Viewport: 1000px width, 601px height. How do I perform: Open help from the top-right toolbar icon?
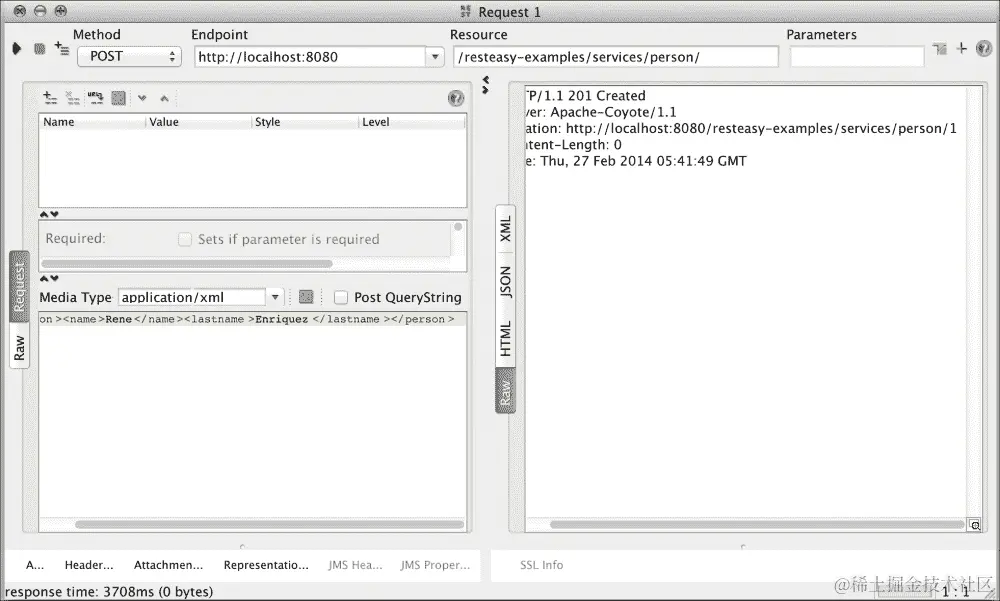[984, 48]
